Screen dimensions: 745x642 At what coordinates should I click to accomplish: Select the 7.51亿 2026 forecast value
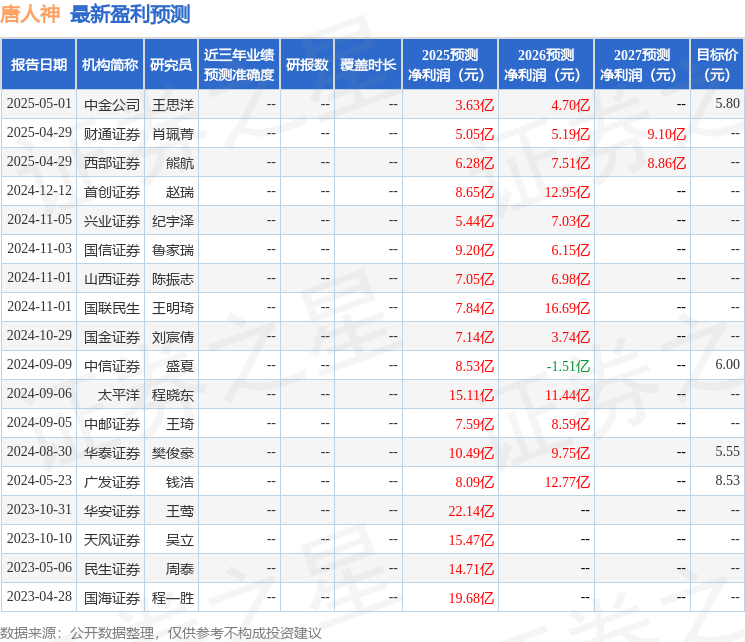point(570,163)
